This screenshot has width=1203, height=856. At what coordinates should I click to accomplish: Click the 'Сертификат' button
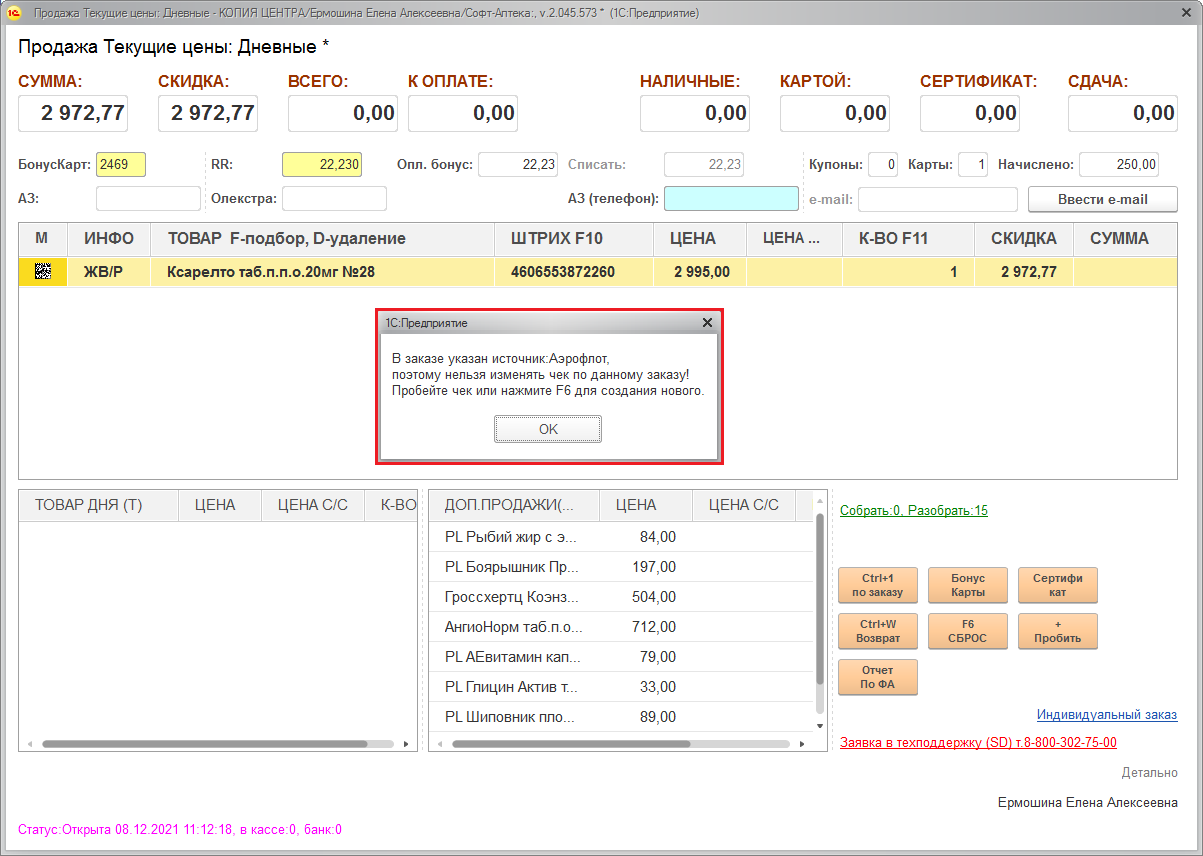(1057, 585)
